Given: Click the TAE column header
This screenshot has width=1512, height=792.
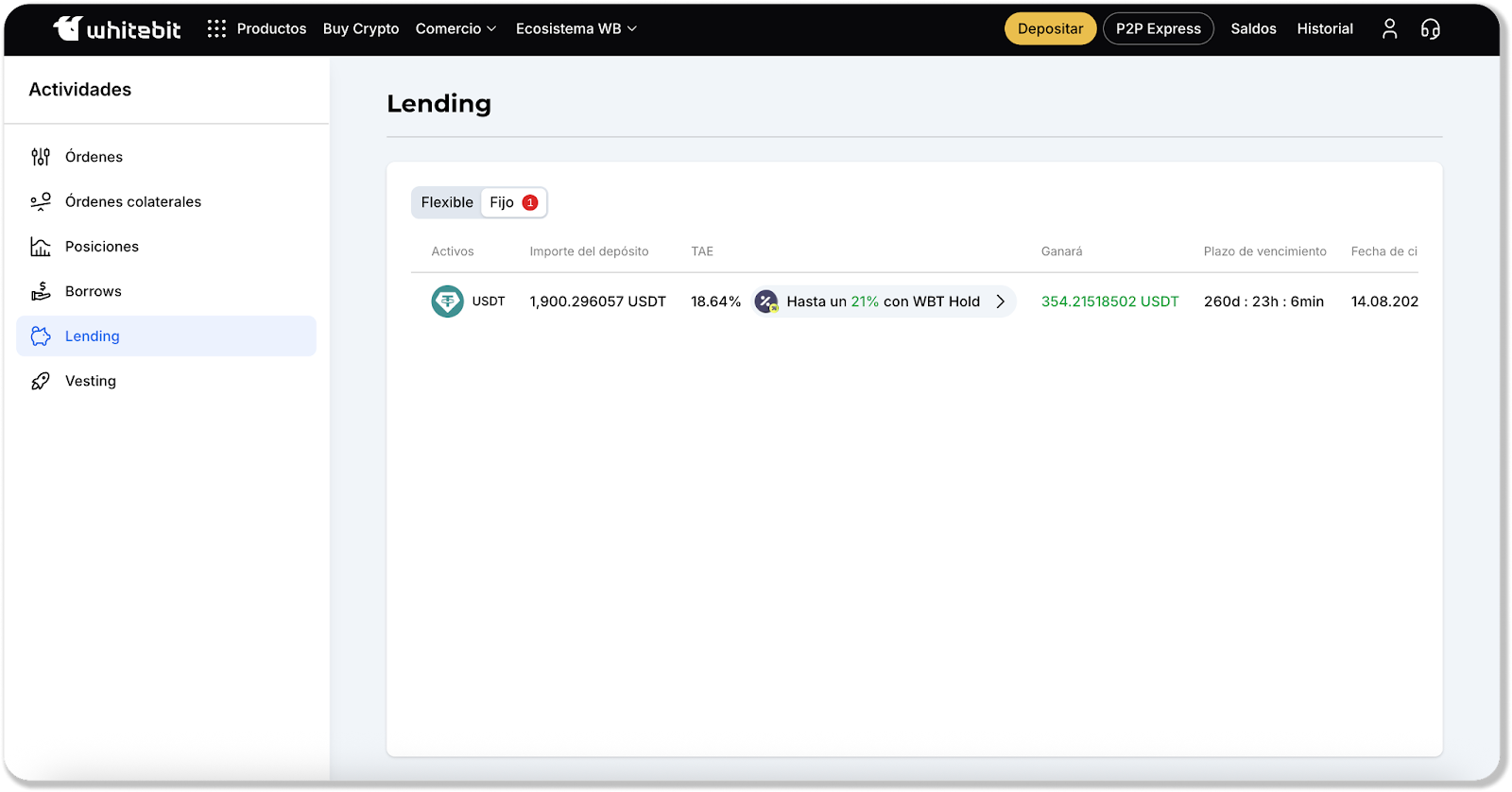Looking at the screenshot, I should 702,251.
